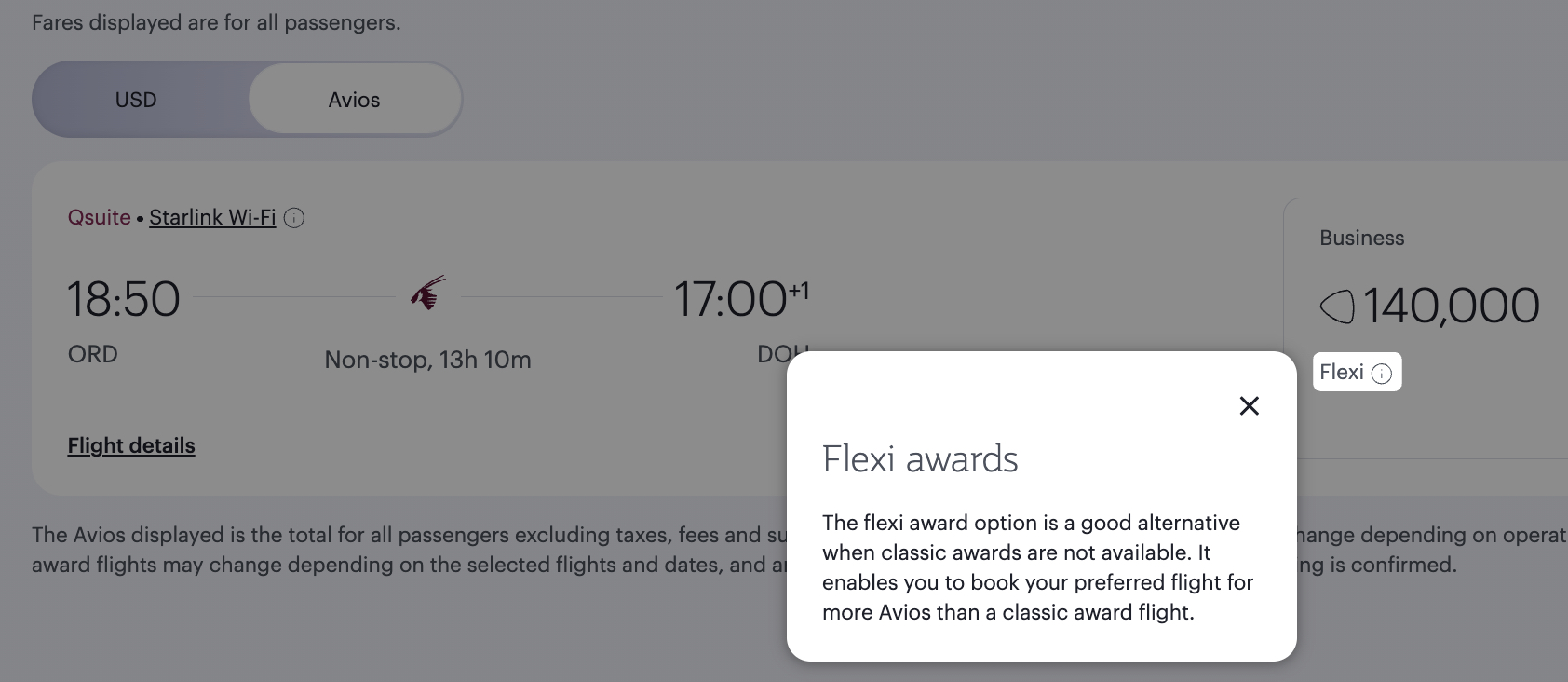Image resolution: width=1568 pixels, height=682 pixels.
Task: Toggle the Flexi fare badge
Action: click(x=1341, y=372)
